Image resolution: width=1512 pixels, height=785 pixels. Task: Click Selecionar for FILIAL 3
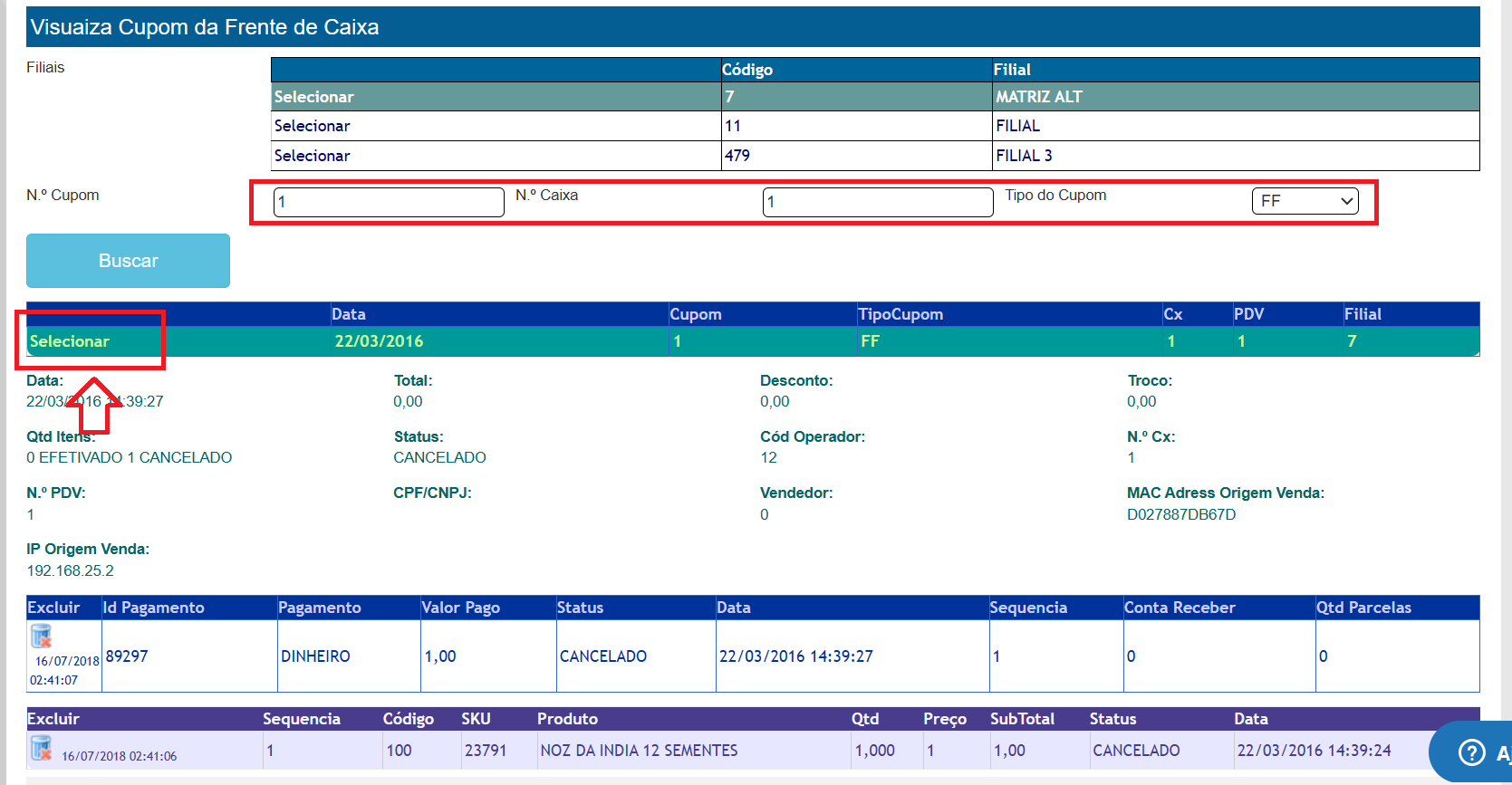(x=312, y=156)
